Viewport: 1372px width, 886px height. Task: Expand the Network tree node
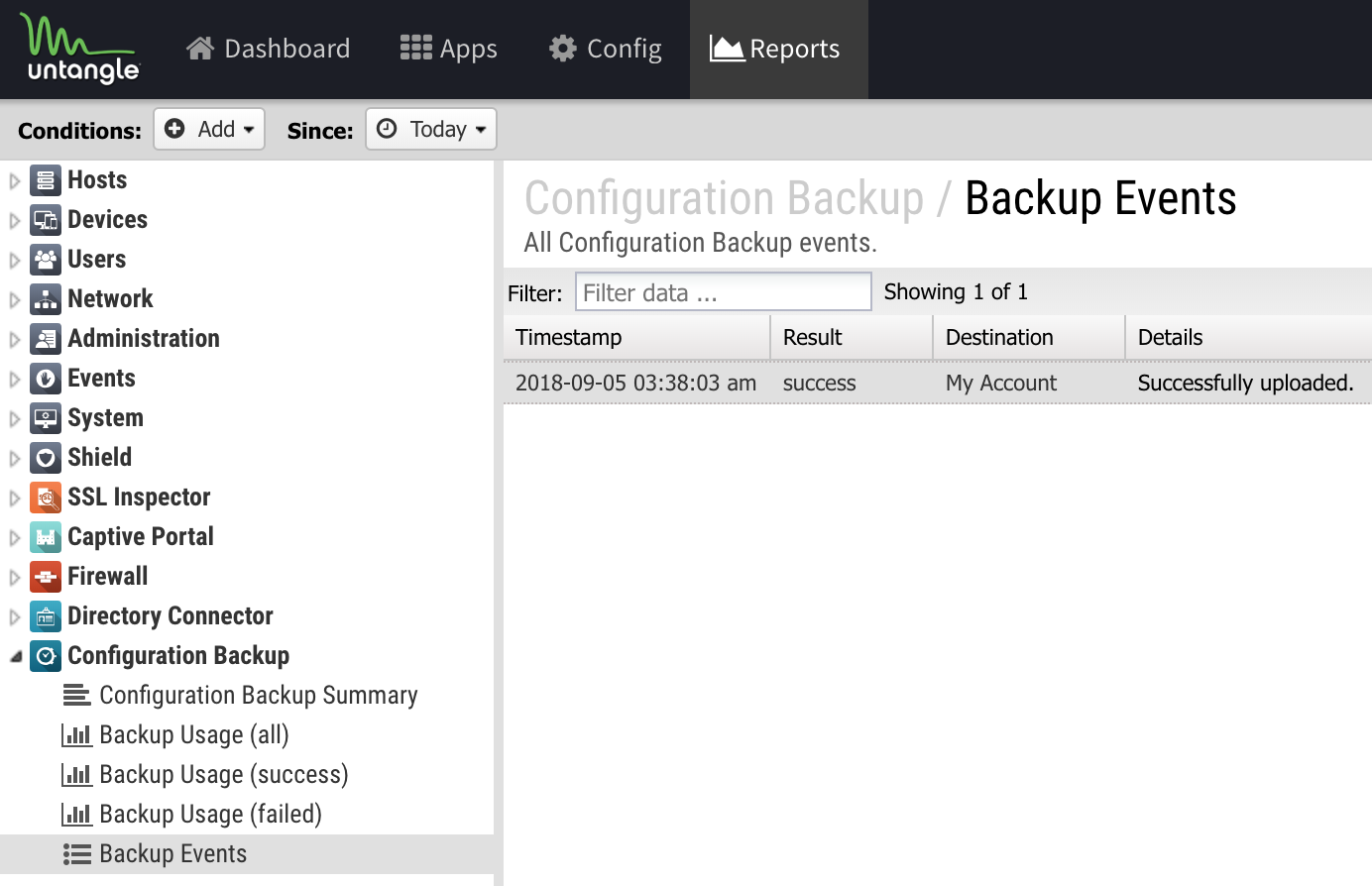click(x=15, y=300)
